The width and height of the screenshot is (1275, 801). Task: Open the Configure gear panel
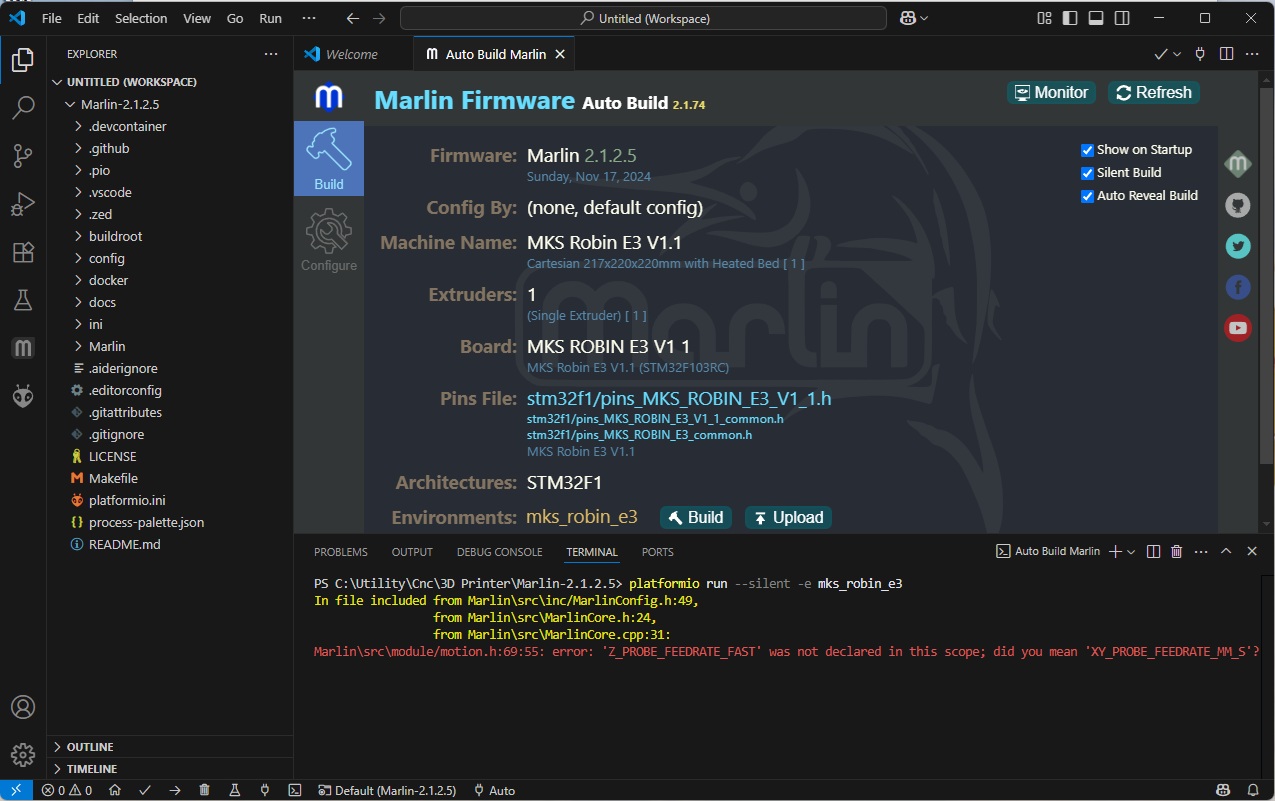(x=329, y=241)
